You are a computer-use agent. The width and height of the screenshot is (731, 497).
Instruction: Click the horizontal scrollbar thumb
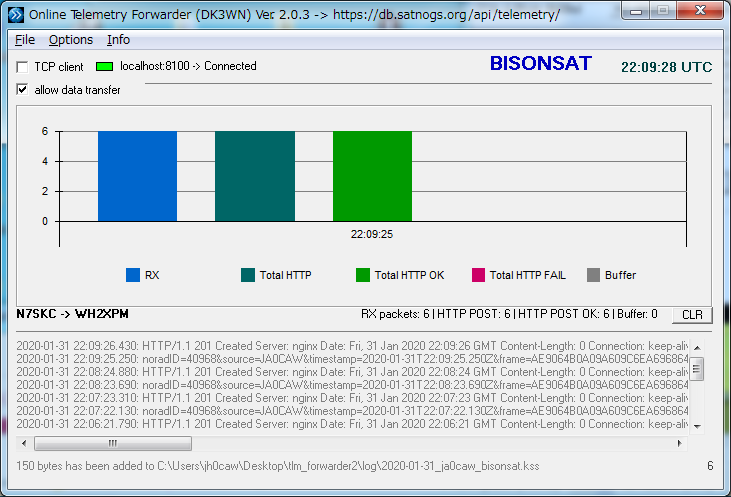113,443
